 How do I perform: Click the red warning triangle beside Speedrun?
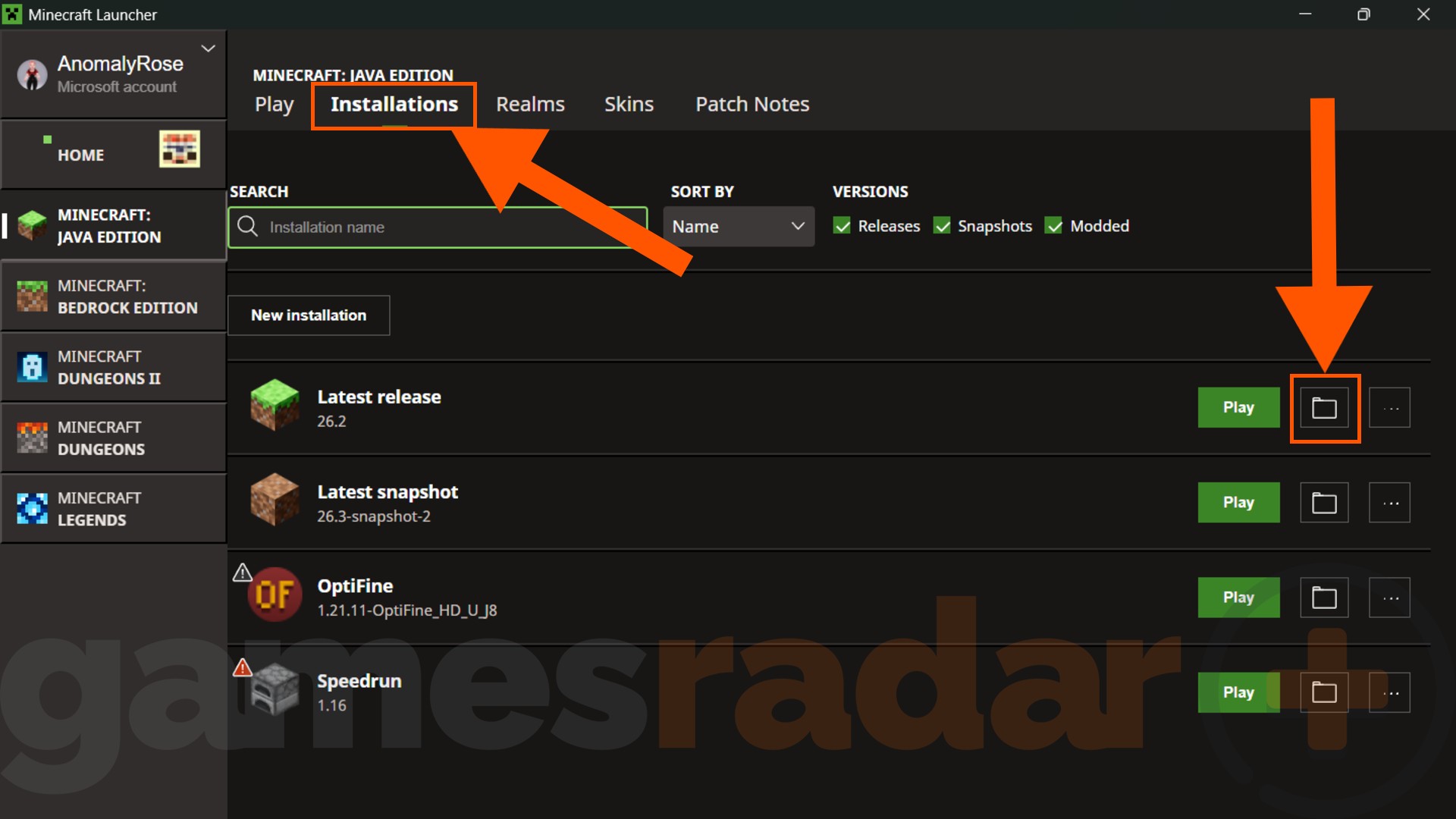coord(242,667)
